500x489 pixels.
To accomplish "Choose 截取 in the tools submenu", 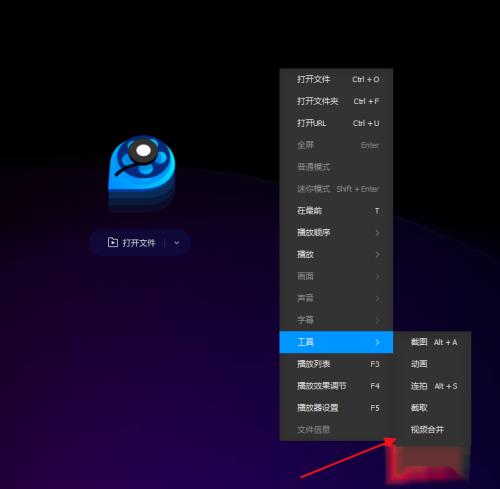I will tap(432, 408).
